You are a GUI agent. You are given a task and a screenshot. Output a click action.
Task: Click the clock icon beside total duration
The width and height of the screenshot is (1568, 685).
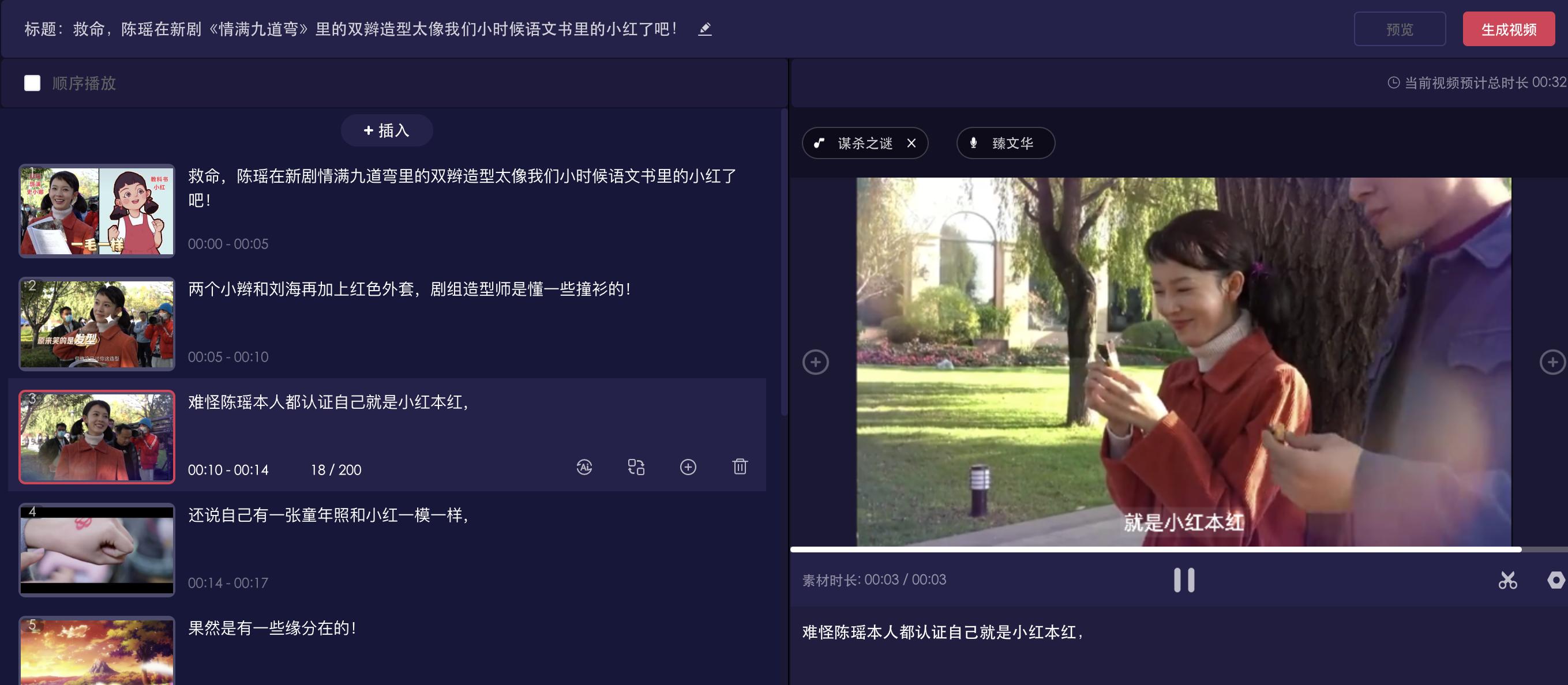pos(1393,82)
